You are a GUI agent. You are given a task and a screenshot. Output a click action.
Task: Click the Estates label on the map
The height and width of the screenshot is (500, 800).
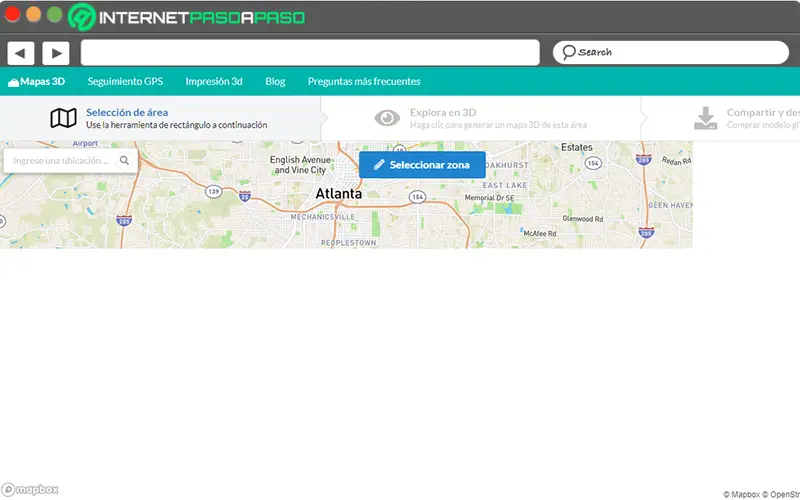tap(577, 147)
